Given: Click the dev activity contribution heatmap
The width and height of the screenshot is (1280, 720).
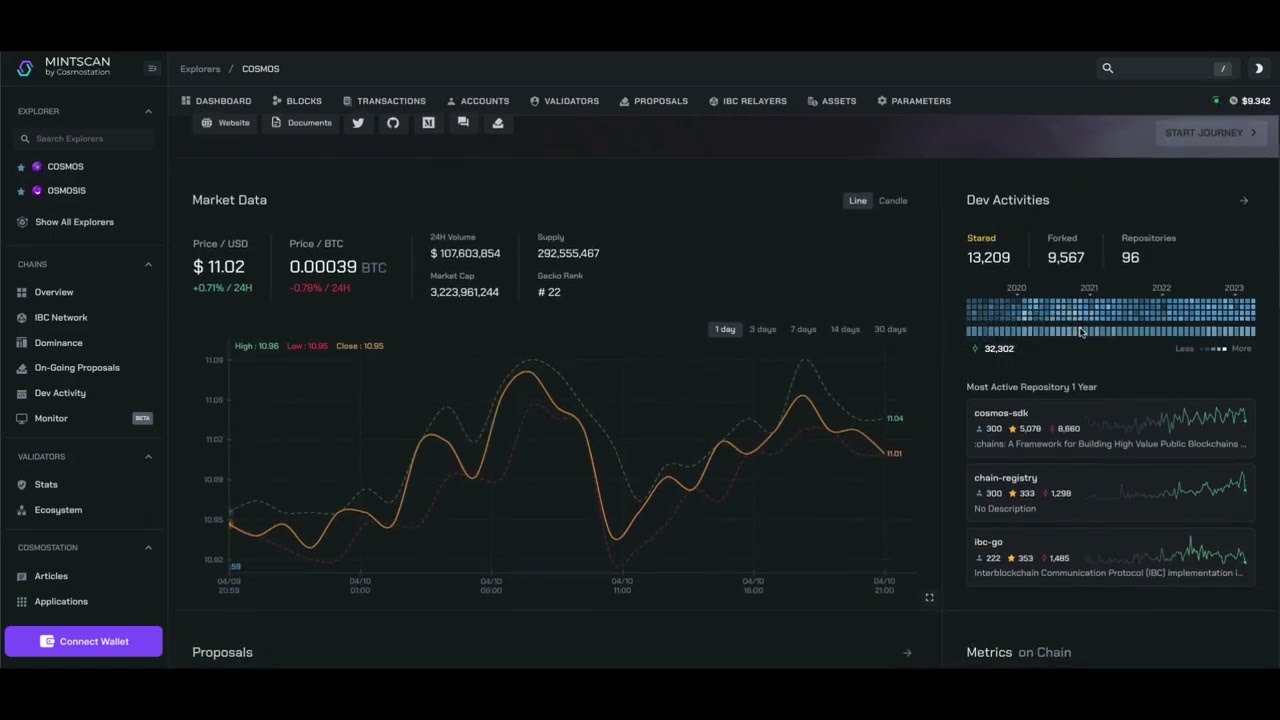Looking at the screenshot, I should (1110, 317).
